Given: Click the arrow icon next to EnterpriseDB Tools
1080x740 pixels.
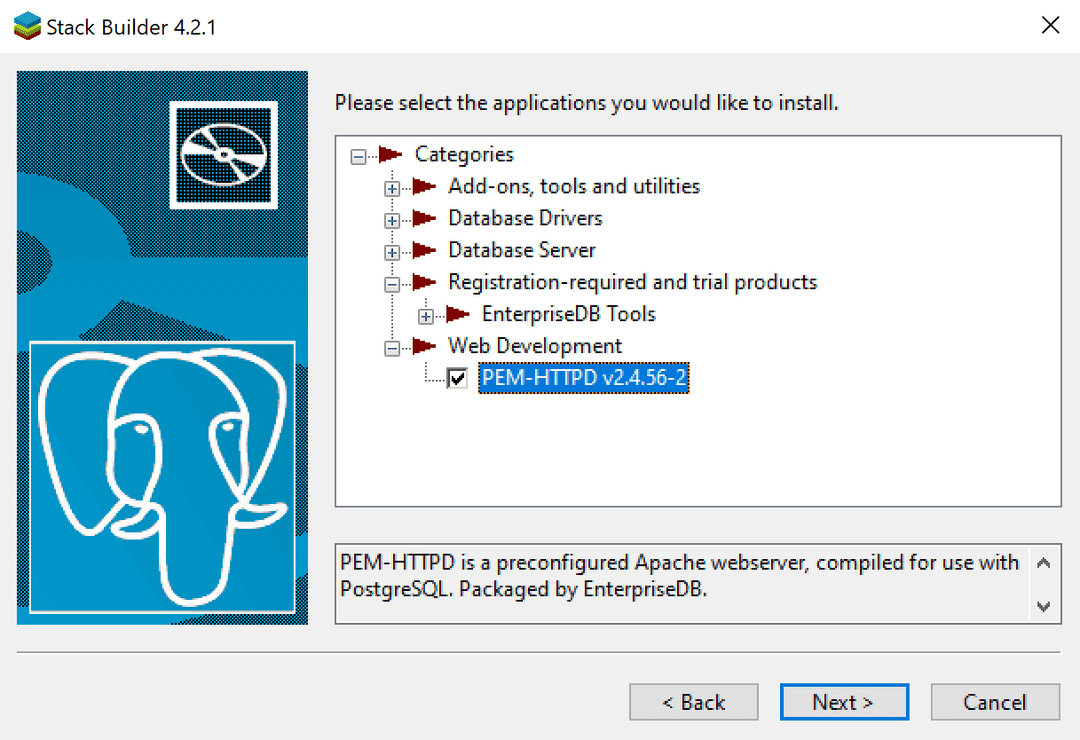Looking at the screenshot, I should [x=457, y=314].
